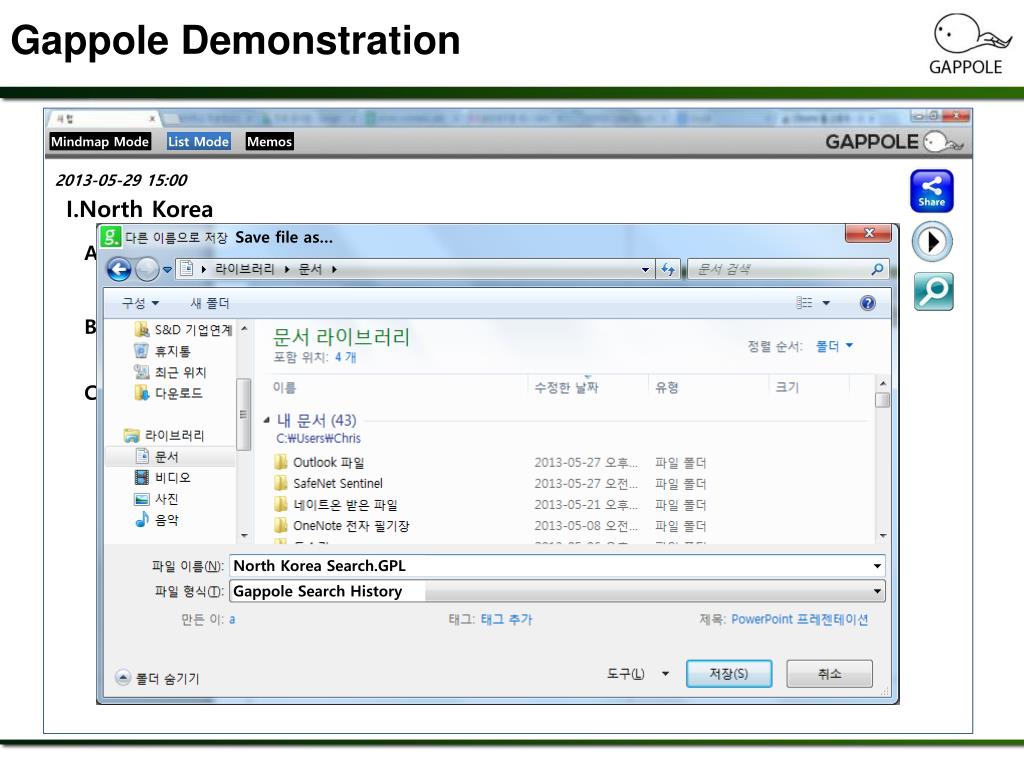Screen dimensions: 1024x768
Task: Click the Outlook 파일 folder icon
Action: [x=281, y=462]
